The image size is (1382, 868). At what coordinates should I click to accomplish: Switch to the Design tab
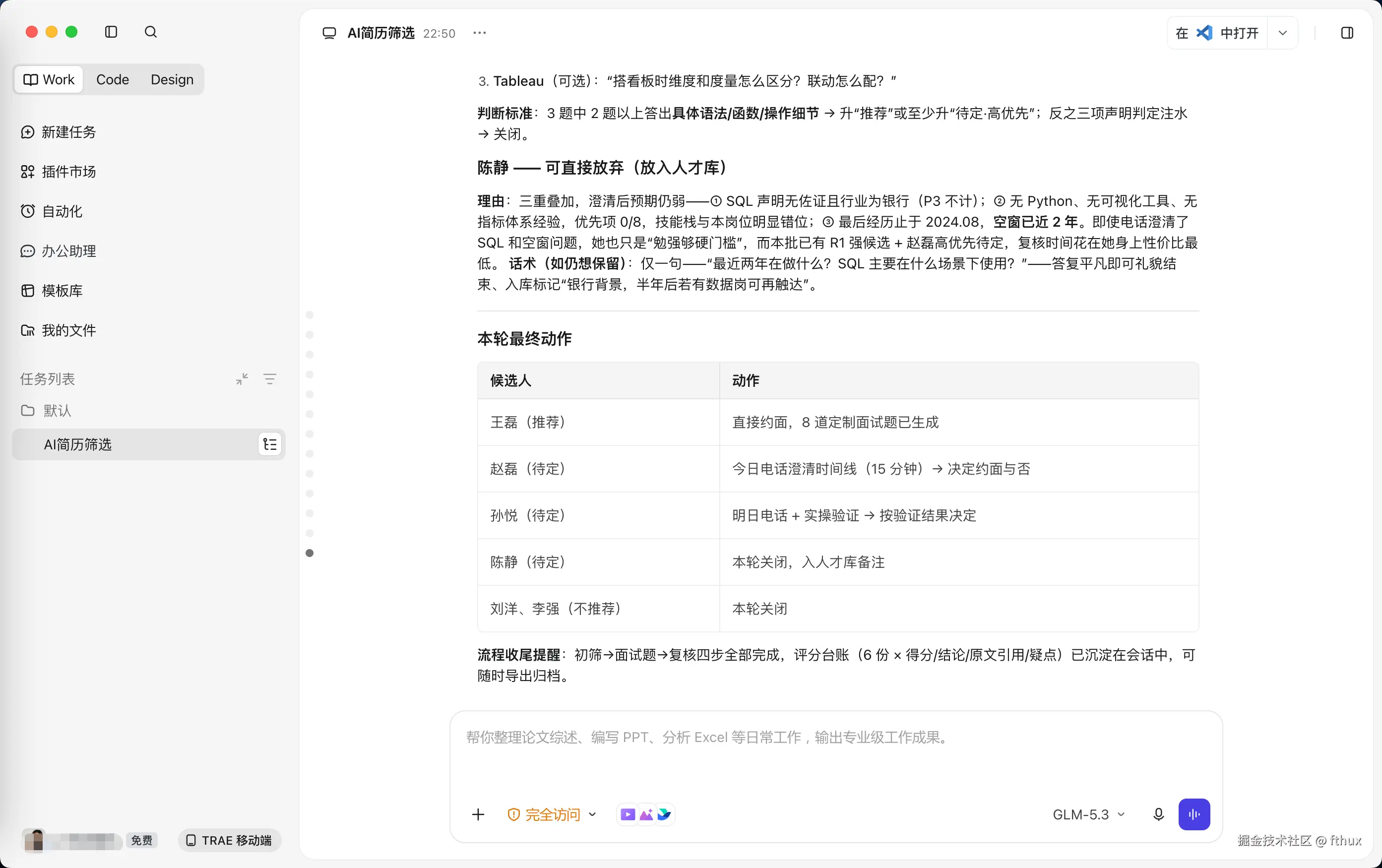point(172,79)
